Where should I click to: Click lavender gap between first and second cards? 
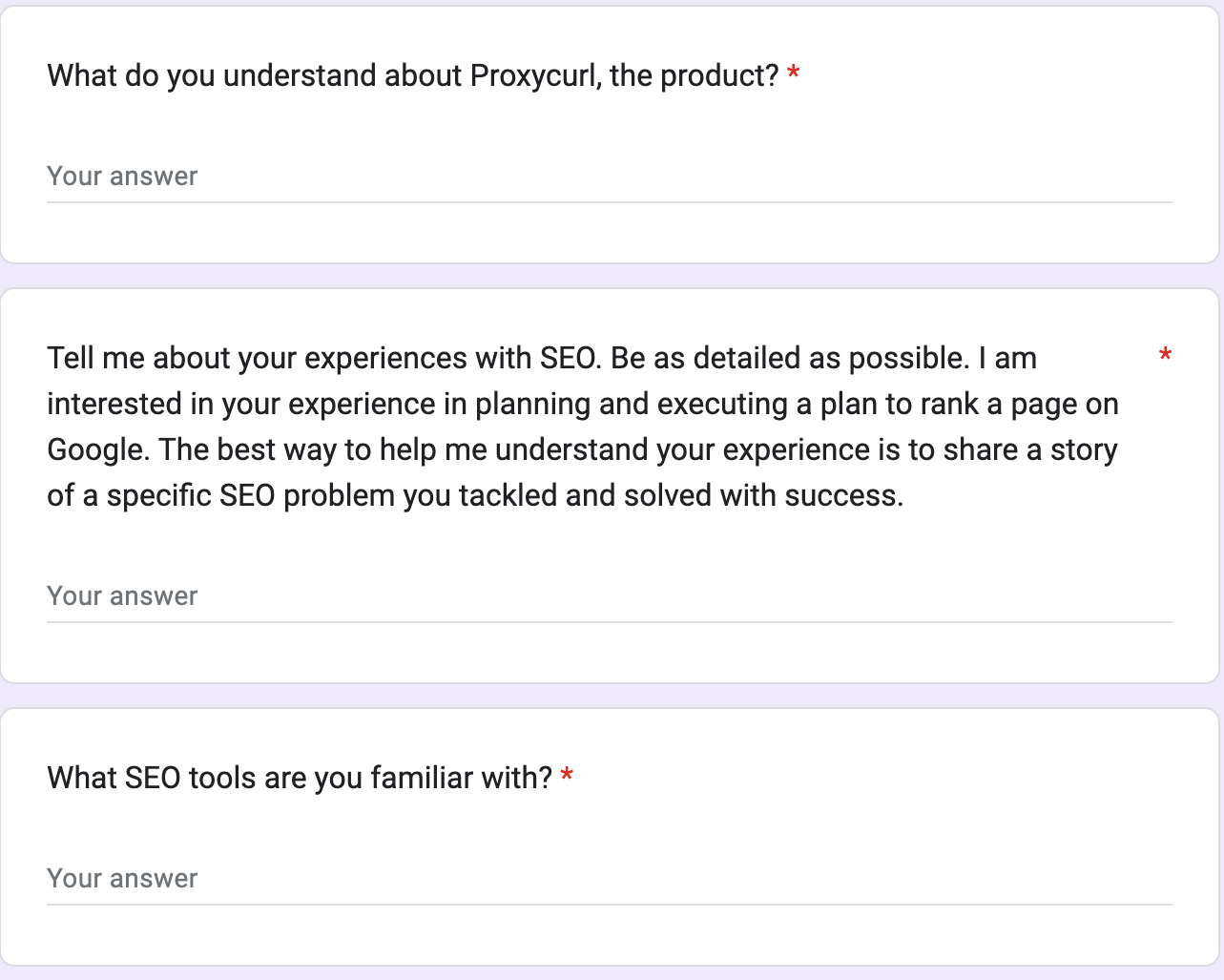612,276
